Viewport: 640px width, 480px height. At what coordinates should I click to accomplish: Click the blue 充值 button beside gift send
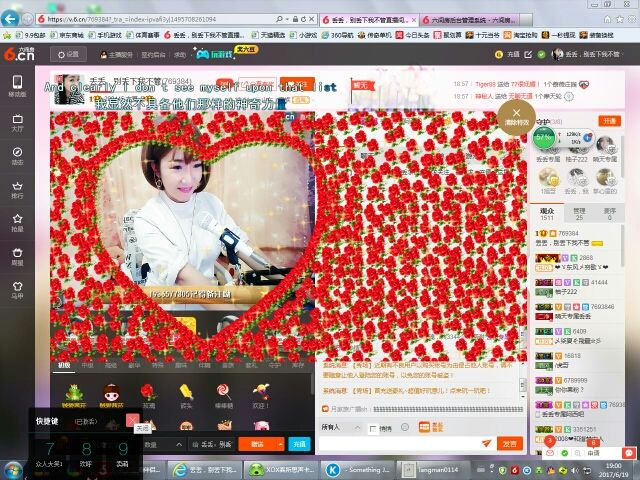[x=299, y=444]
